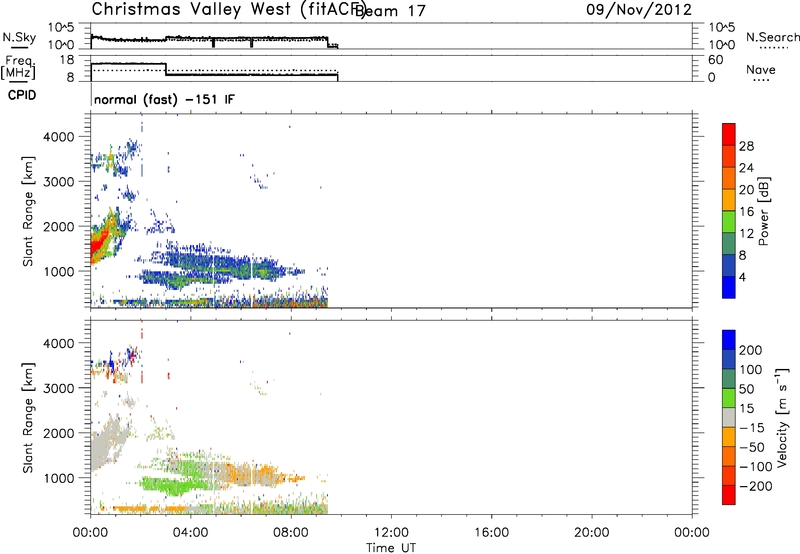800x554 pixels.
Task: Click the 'normal (fast) -151 IF' mode text
Action: pyautogui.click(x=164, y=99)
